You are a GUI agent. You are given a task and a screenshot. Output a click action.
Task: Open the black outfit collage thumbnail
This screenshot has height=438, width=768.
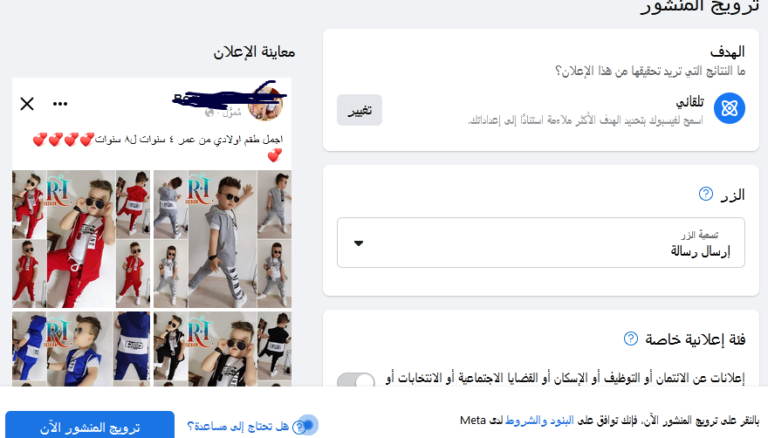point(222,349)
